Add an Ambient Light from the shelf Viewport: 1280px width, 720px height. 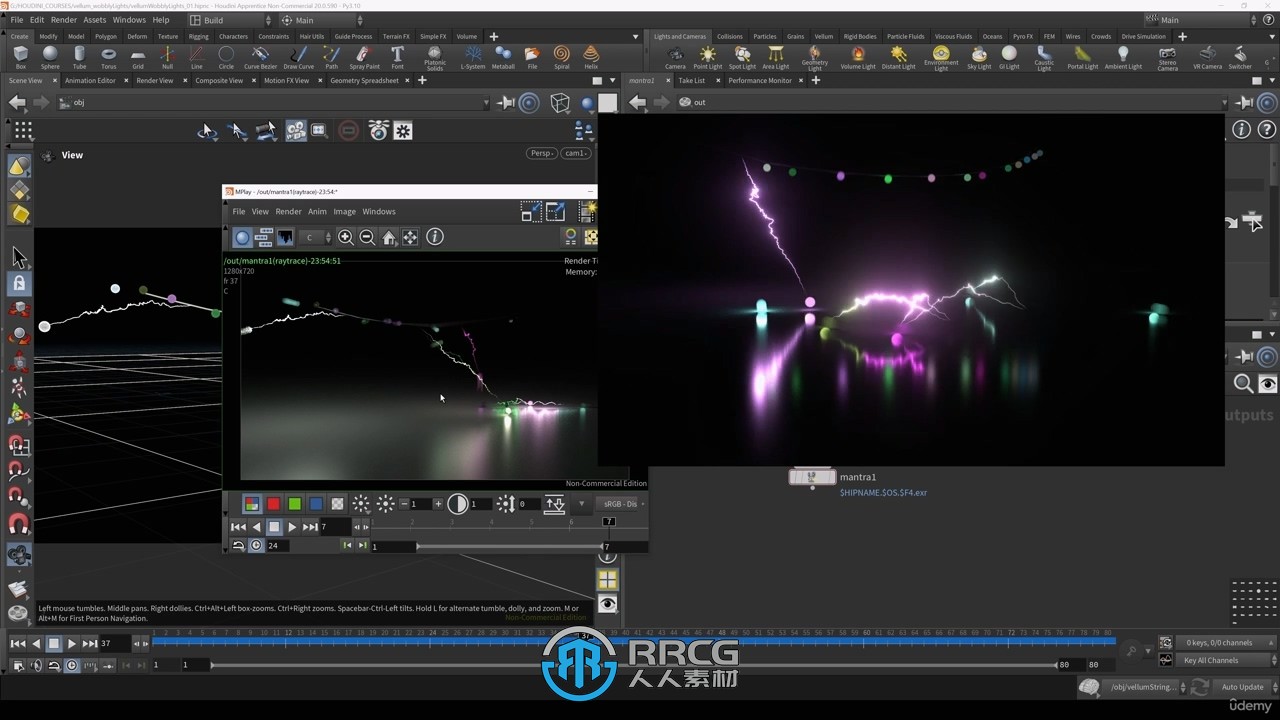click(1123, 57)
